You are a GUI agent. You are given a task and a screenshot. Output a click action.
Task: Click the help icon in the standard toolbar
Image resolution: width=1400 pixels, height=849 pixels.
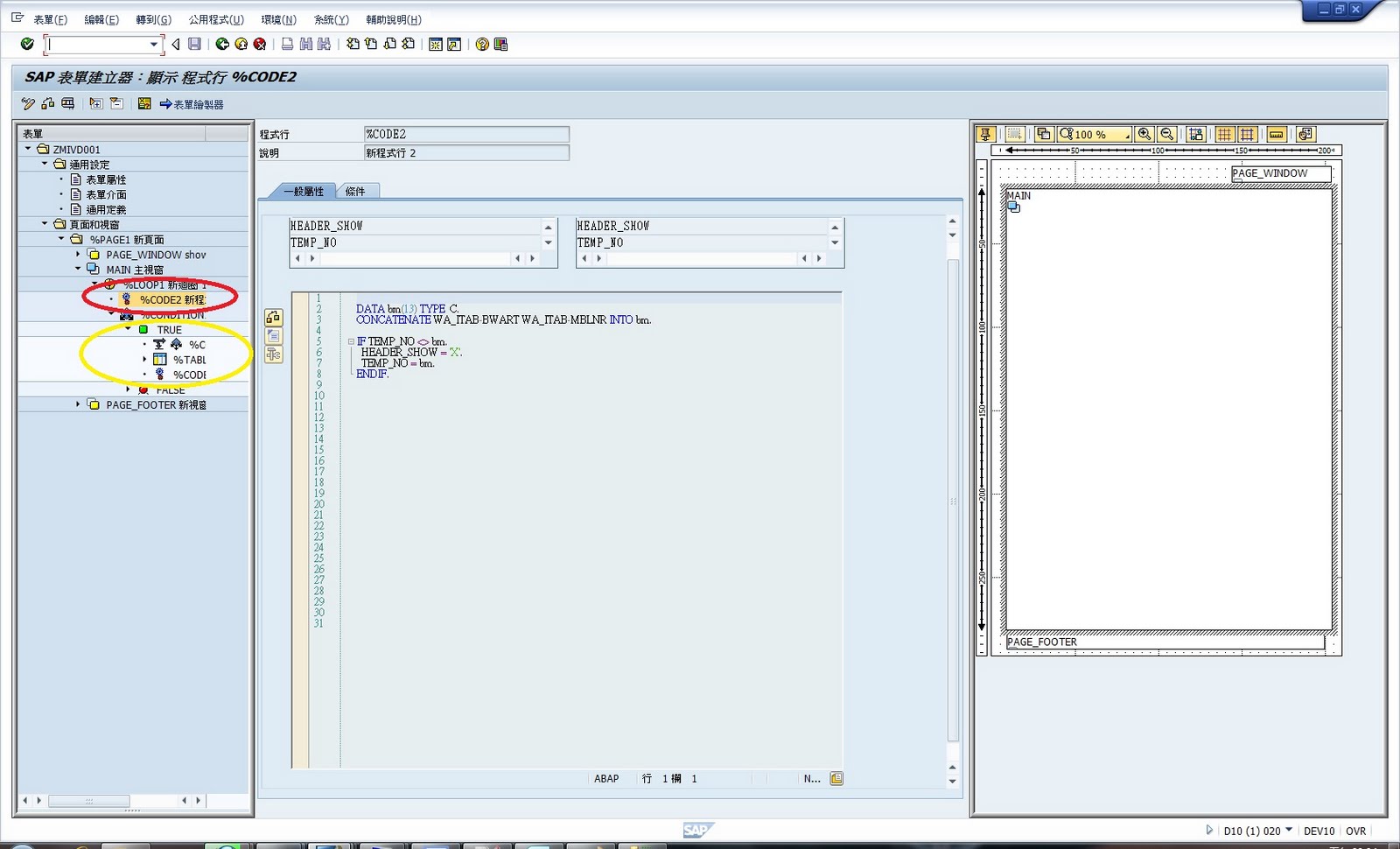point(480,44)
